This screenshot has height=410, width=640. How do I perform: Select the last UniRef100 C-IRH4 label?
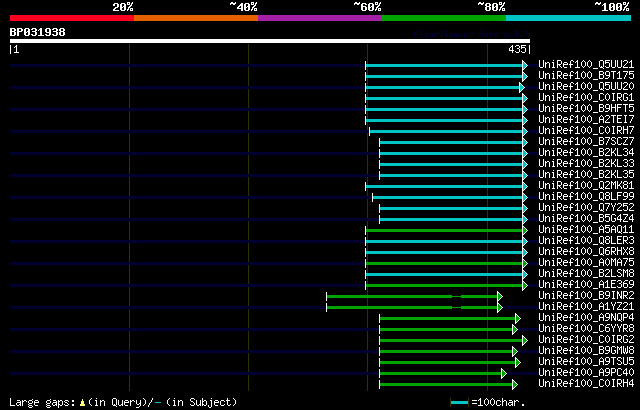tap(586, 384)
